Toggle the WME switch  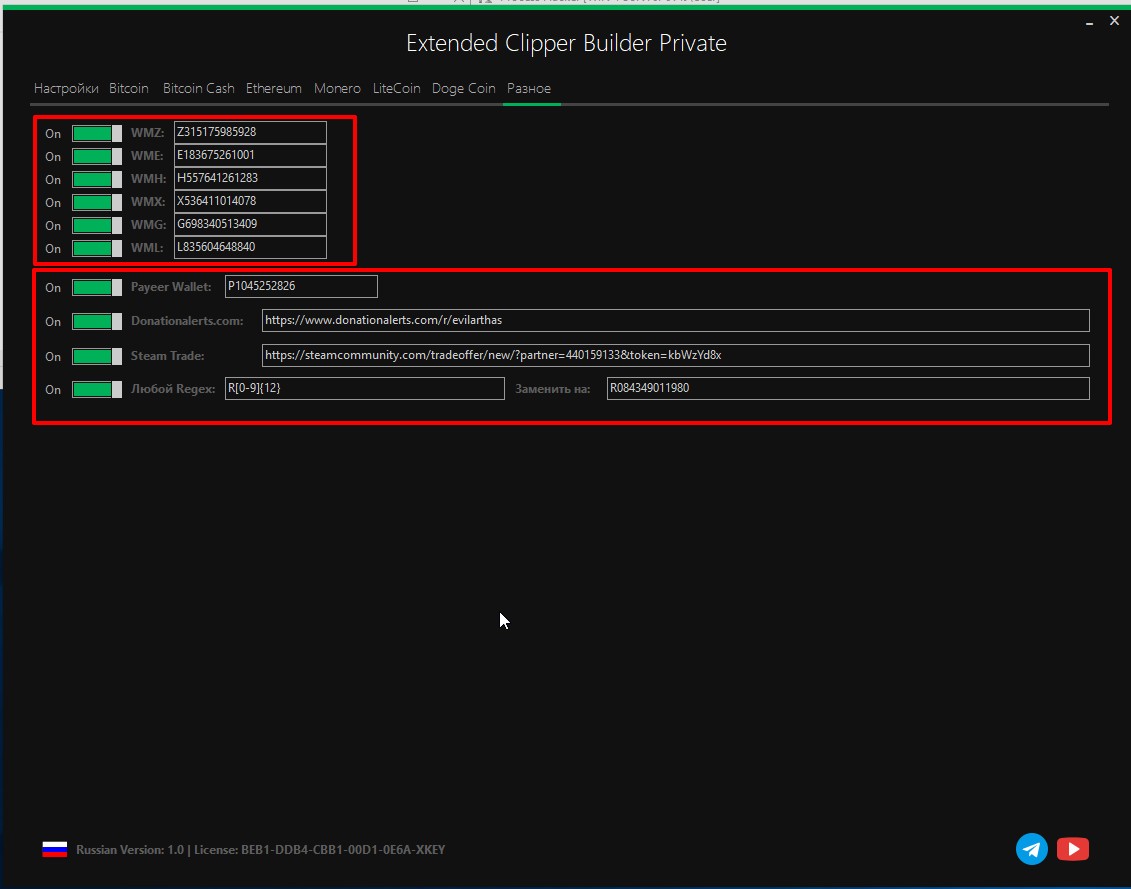pos(97,157)
